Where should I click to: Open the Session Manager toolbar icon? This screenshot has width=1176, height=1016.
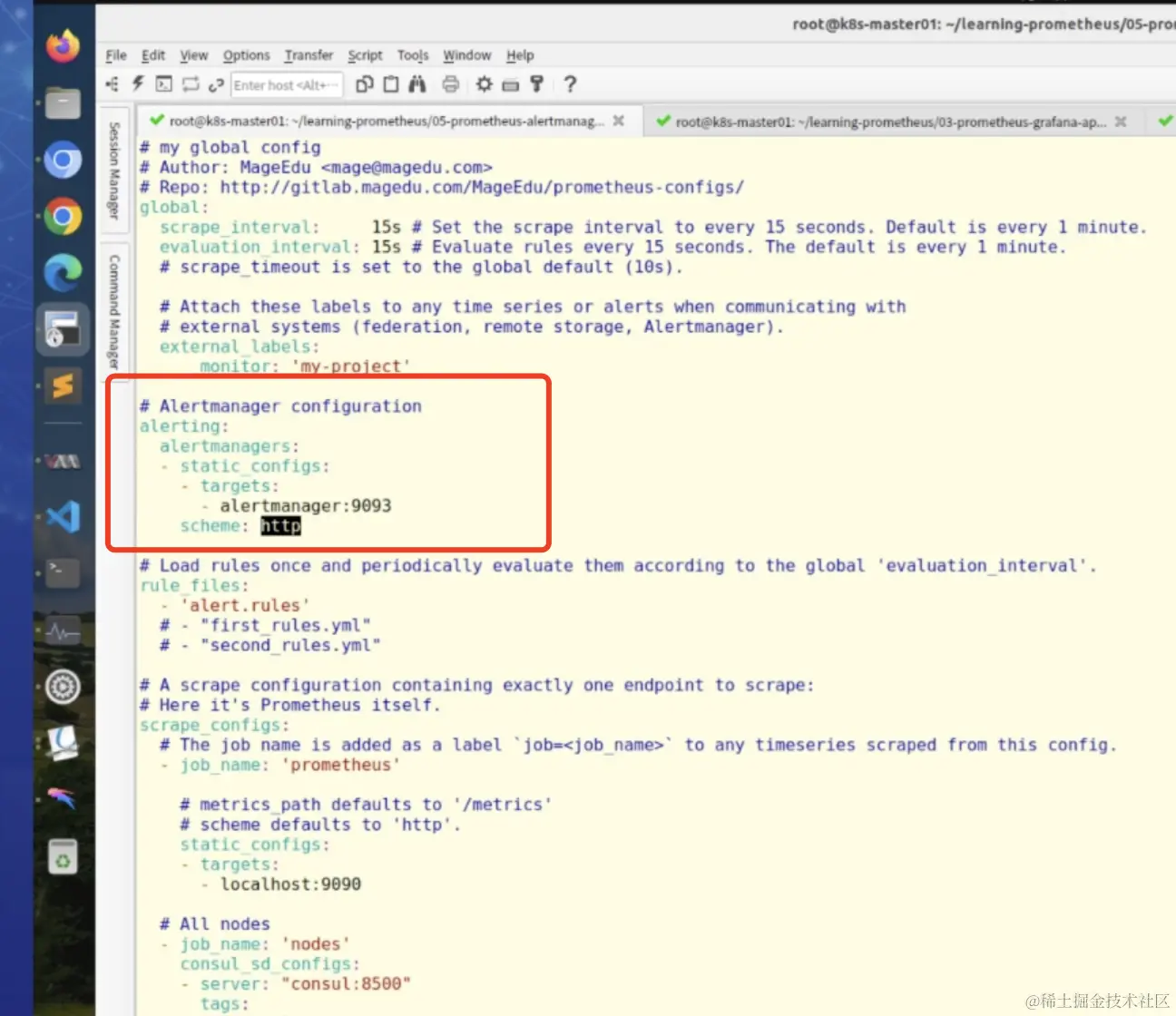click(x=113, y=84)
